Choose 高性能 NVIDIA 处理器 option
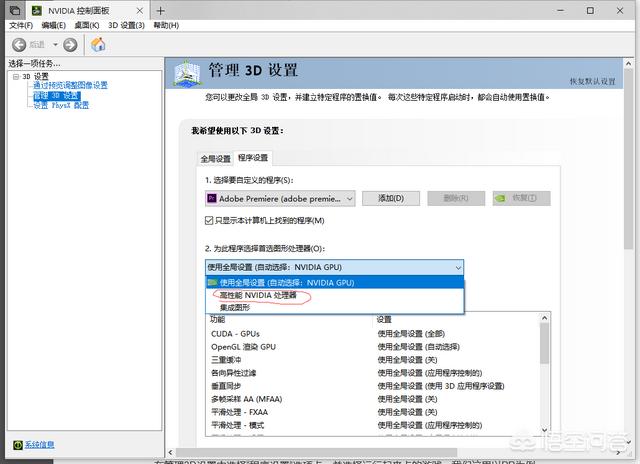The width and height of the screenshot is (640, 464). click(x=334, y=295)
